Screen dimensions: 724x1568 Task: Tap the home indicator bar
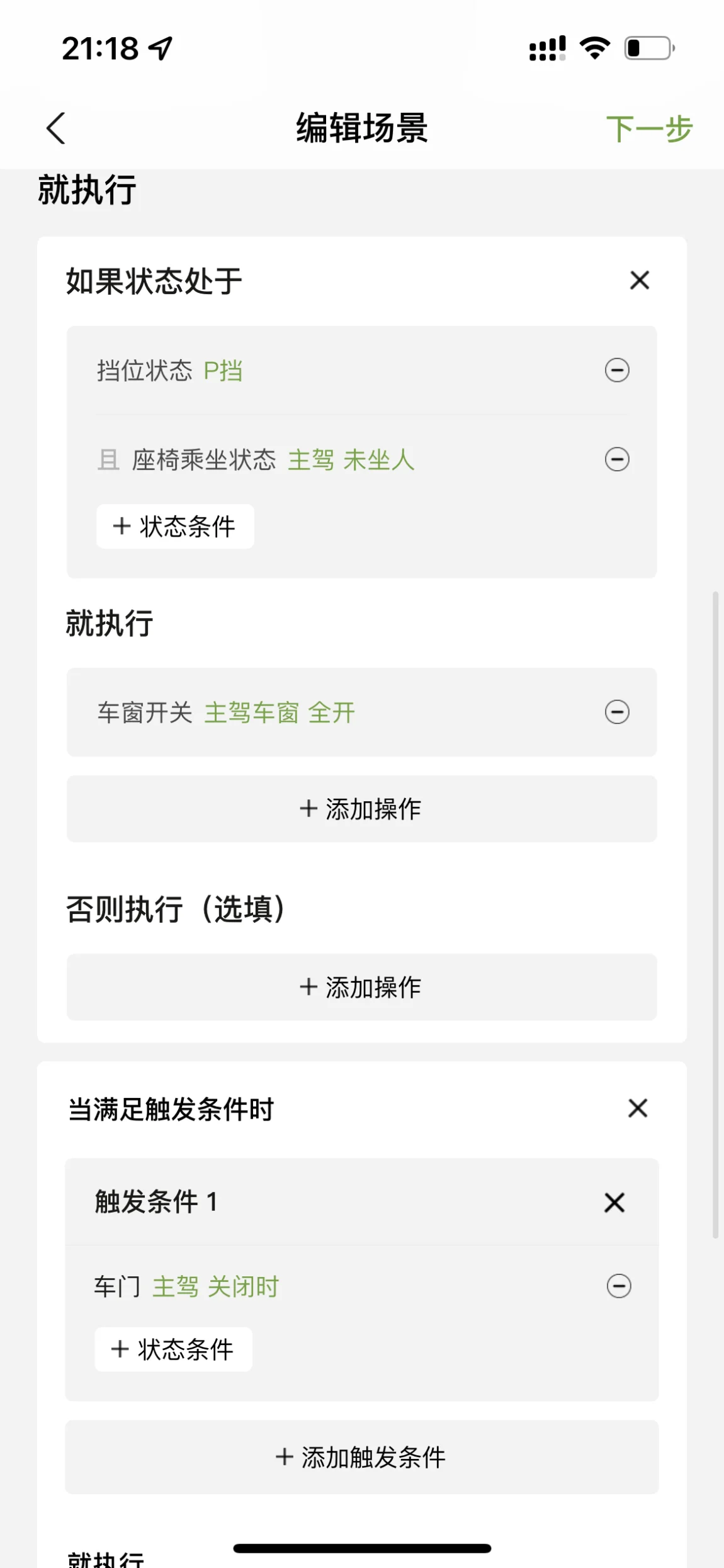[362, 1548]
